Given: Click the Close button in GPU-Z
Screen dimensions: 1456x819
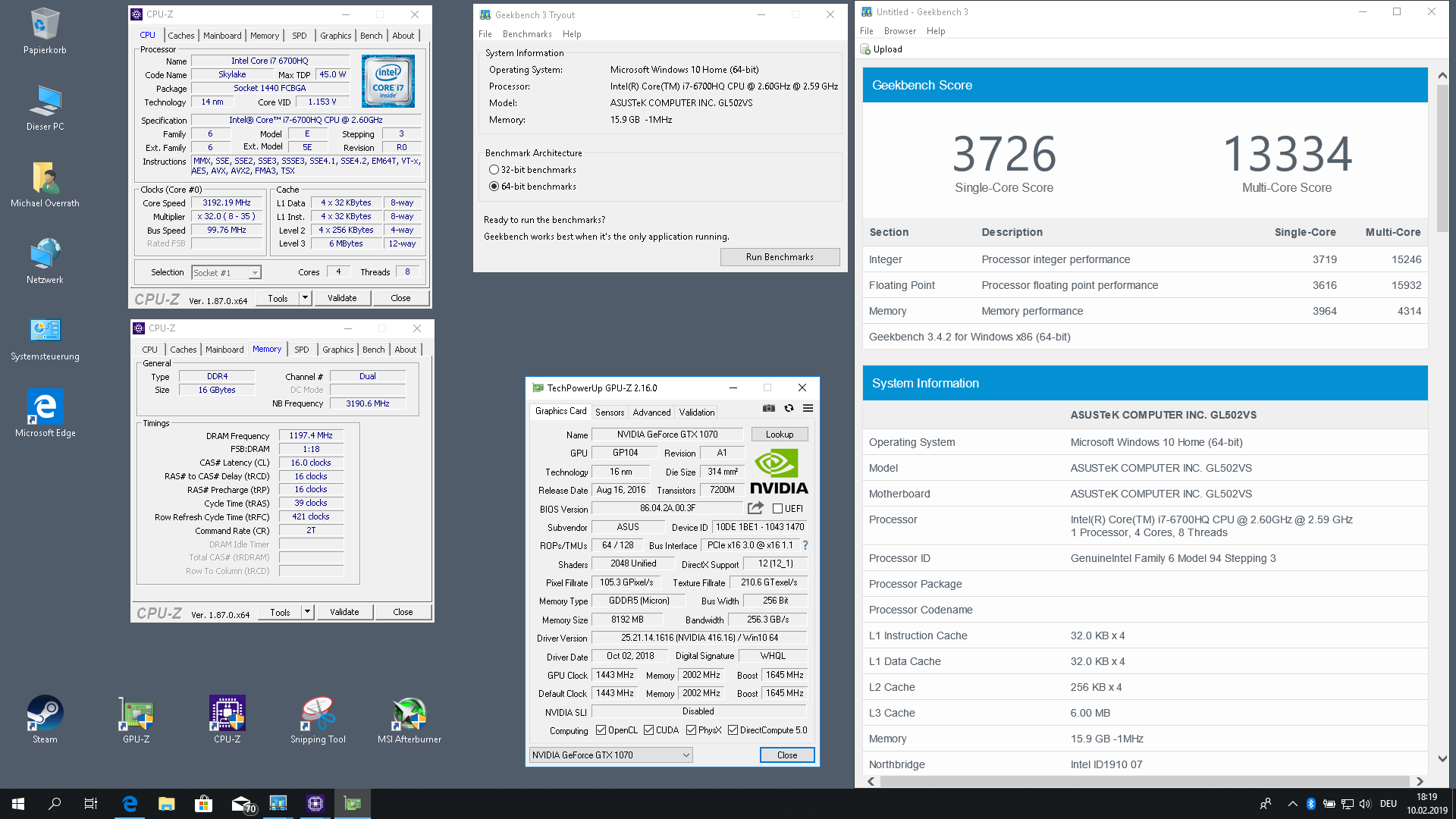Looking at the screenshot, I should 787,755.
